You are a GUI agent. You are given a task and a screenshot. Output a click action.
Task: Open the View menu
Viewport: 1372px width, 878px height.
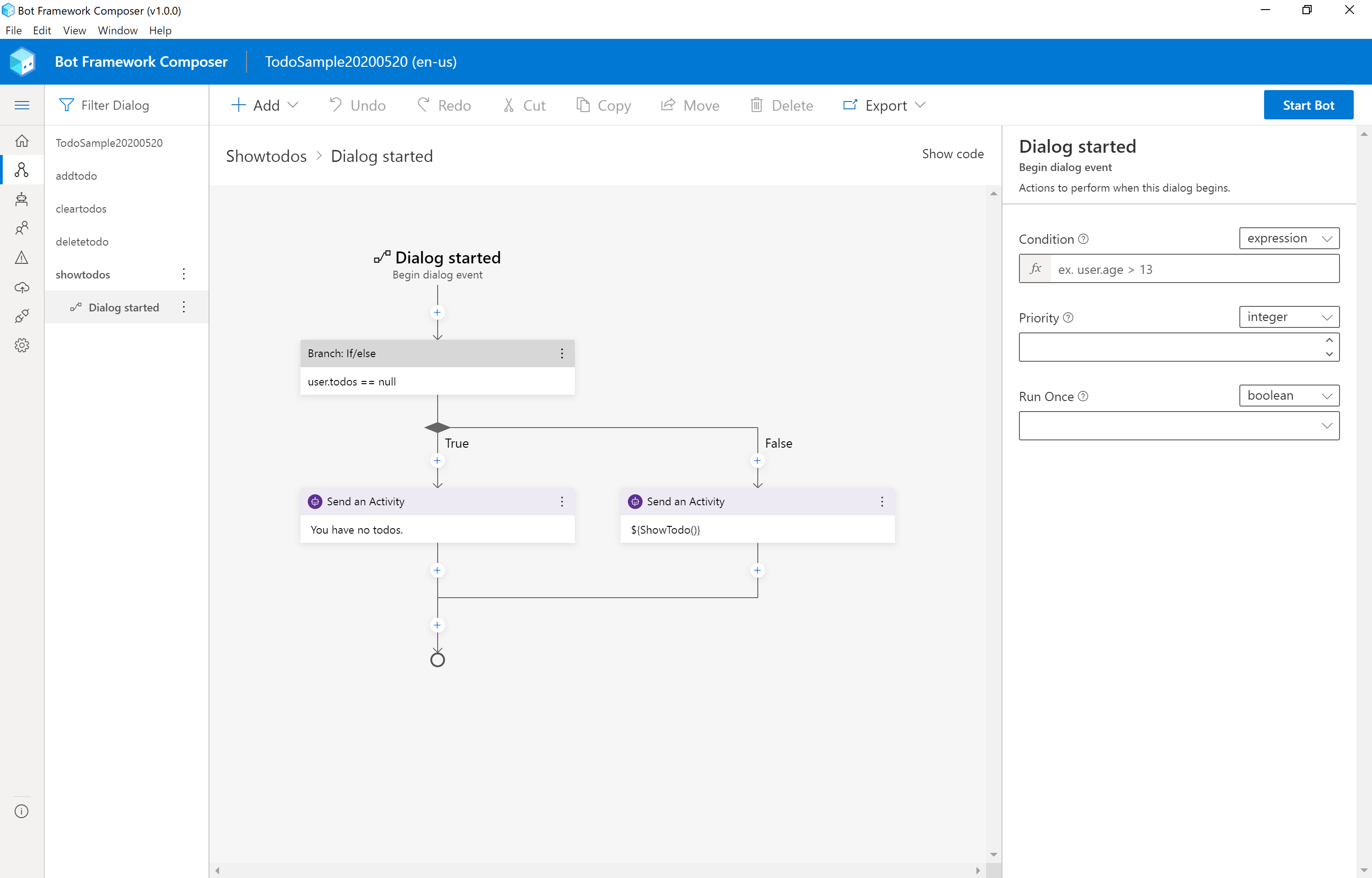(74, 30)
